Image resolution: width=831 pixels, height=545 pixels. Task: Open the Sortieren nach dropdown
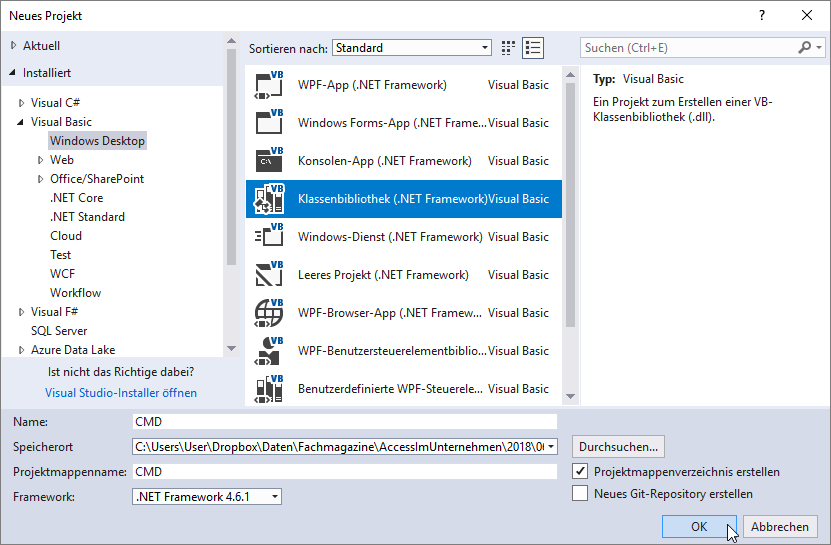(412, 48)
